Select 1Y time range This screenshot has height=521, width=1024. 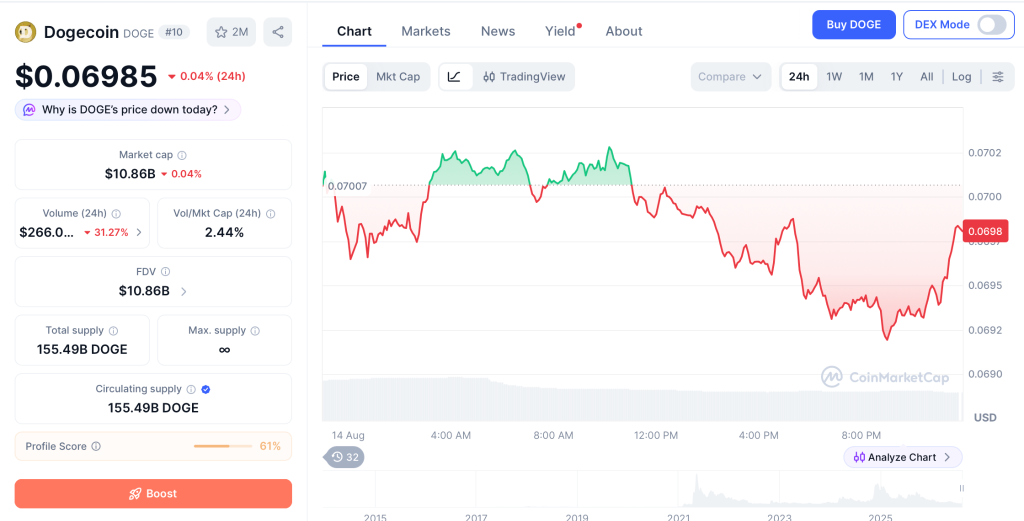click(897, 77)
